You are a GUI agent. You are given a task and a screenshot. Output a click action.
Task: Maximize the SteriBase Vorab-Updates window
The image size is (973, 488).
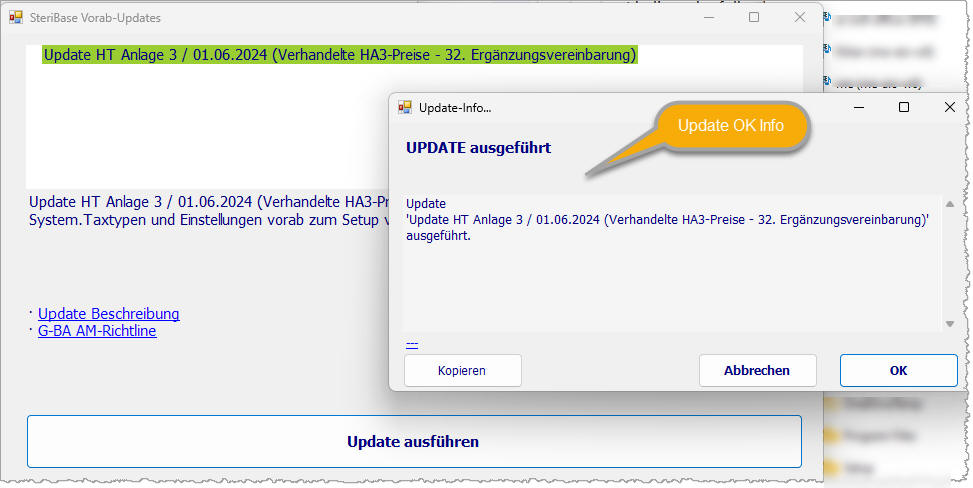[x=754, y=17]
